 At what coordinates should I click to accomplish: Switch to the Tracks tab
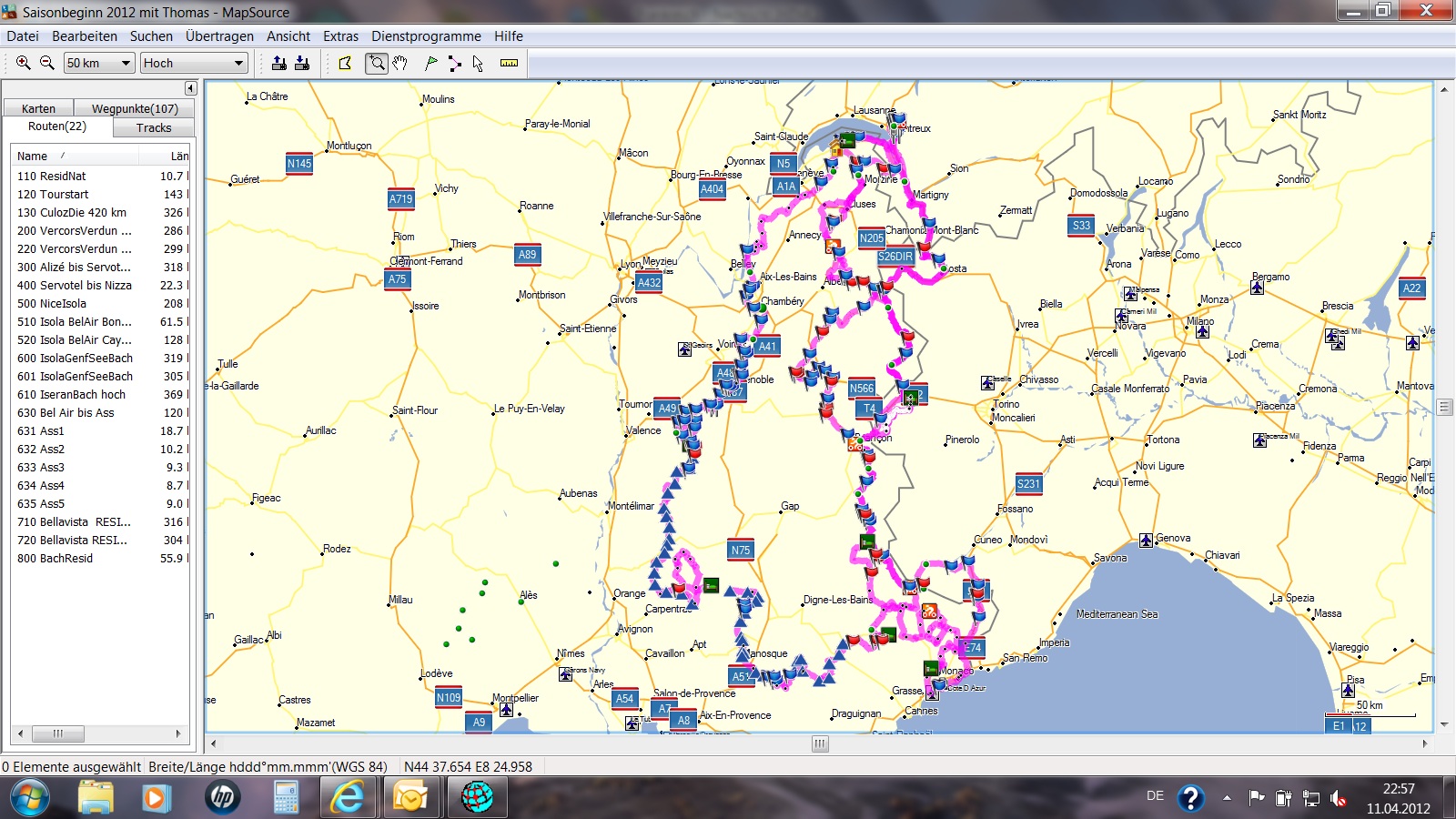[154, 128]
